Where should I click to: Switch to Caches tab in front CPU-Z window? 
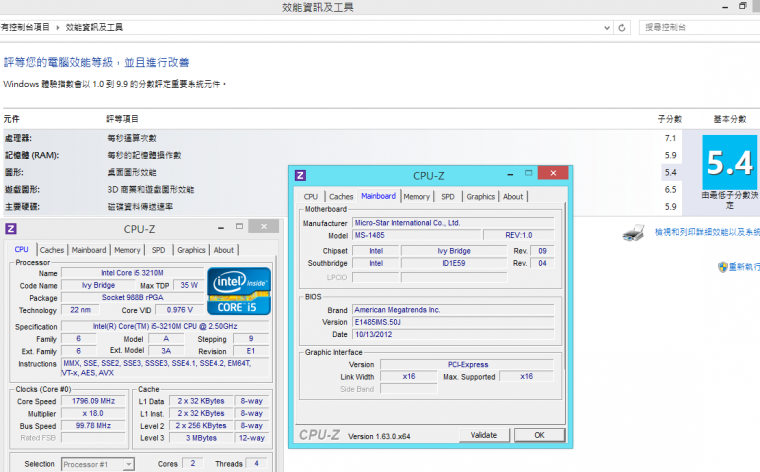coord(341,197)
